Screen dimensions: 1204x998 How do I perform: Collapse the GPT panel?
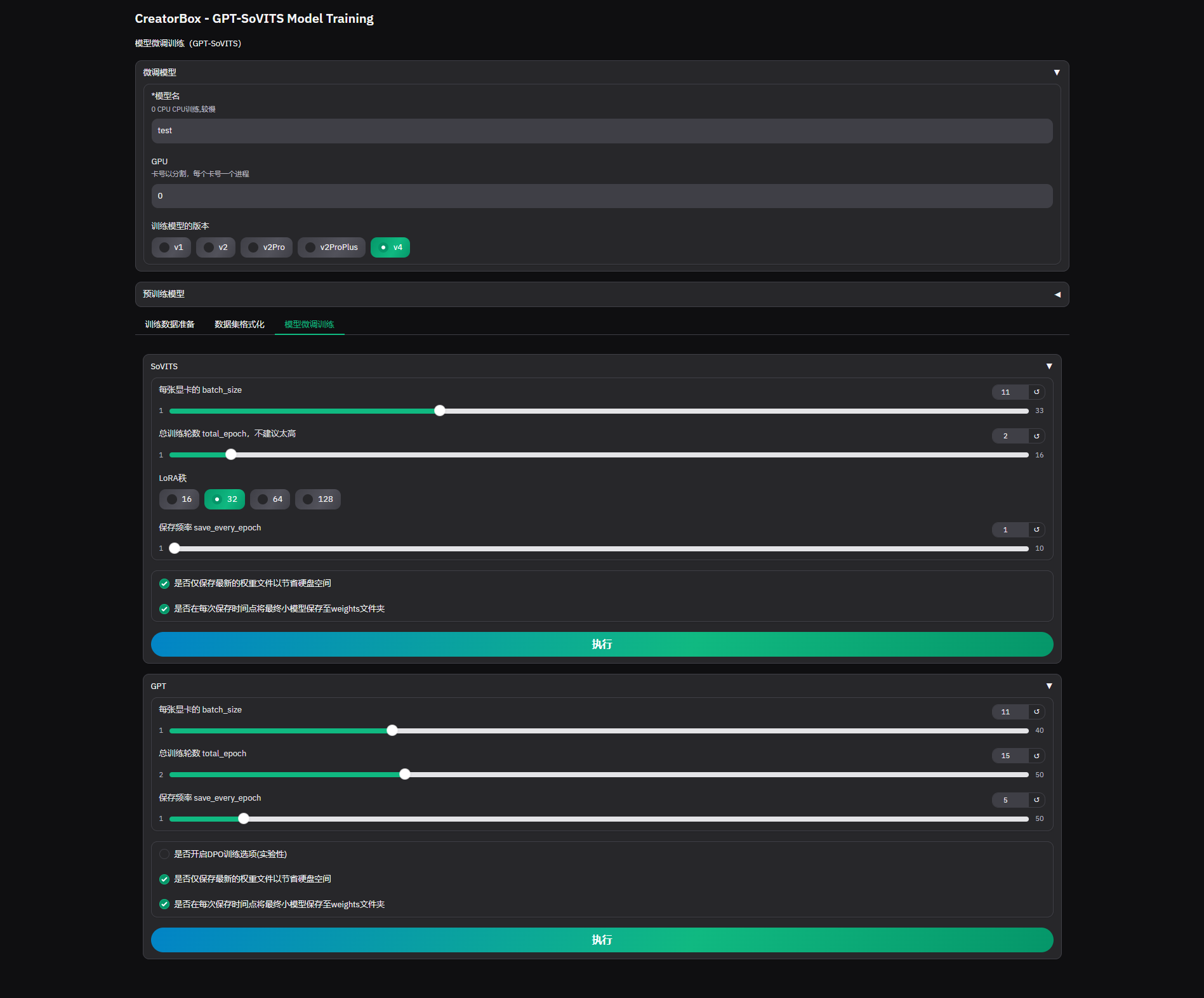point(1049,686)
